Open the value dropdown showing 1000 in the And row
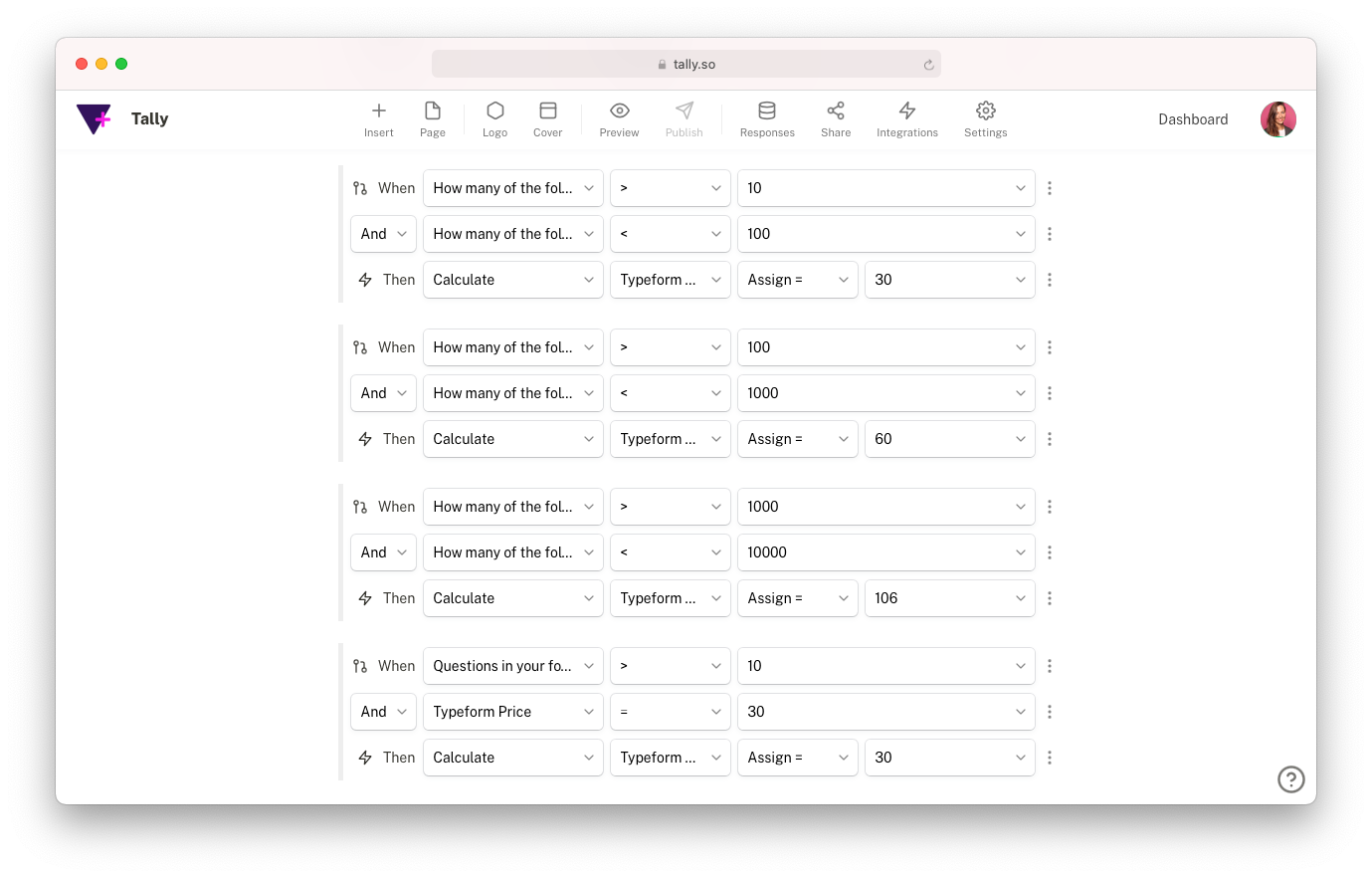Viewport: 1372px width, 878px height. coord(885,393)
